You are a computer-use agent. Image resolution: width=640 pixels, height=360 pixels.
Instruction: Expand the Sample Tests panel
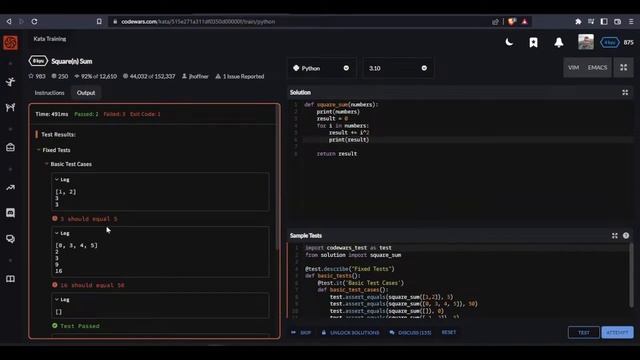pos(615,236)
